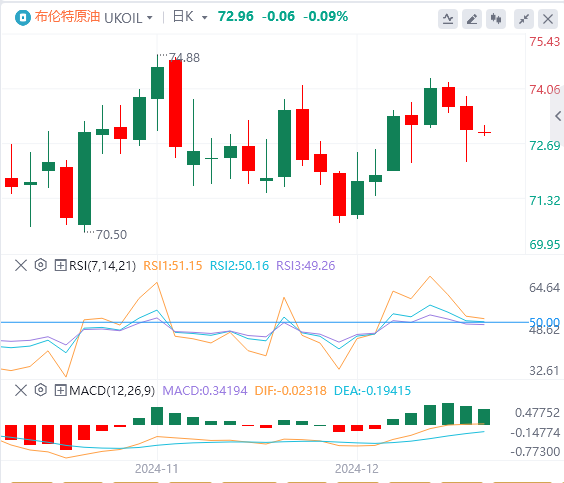Collapse chart with shrink arrows icon
The image size is (564, 483).
click(524, 18)
